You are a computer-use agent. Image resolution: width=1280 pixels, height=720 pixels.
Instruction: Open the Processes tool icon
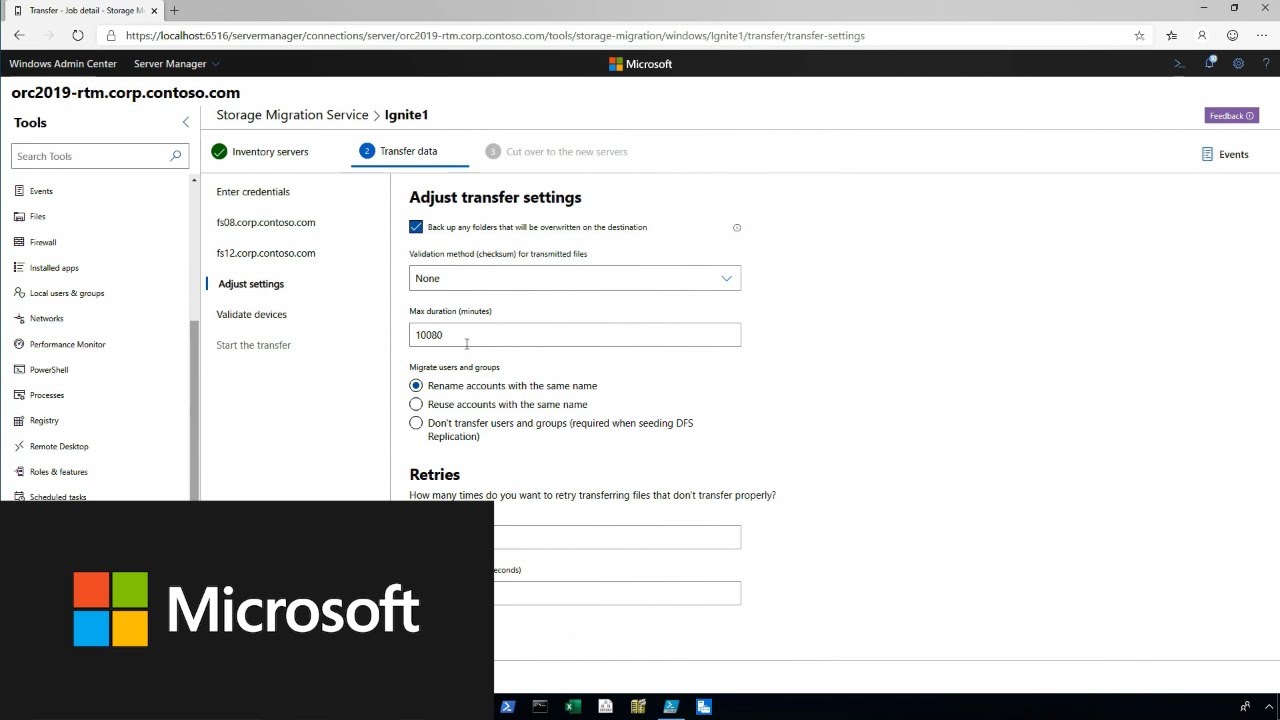point(20,395)
